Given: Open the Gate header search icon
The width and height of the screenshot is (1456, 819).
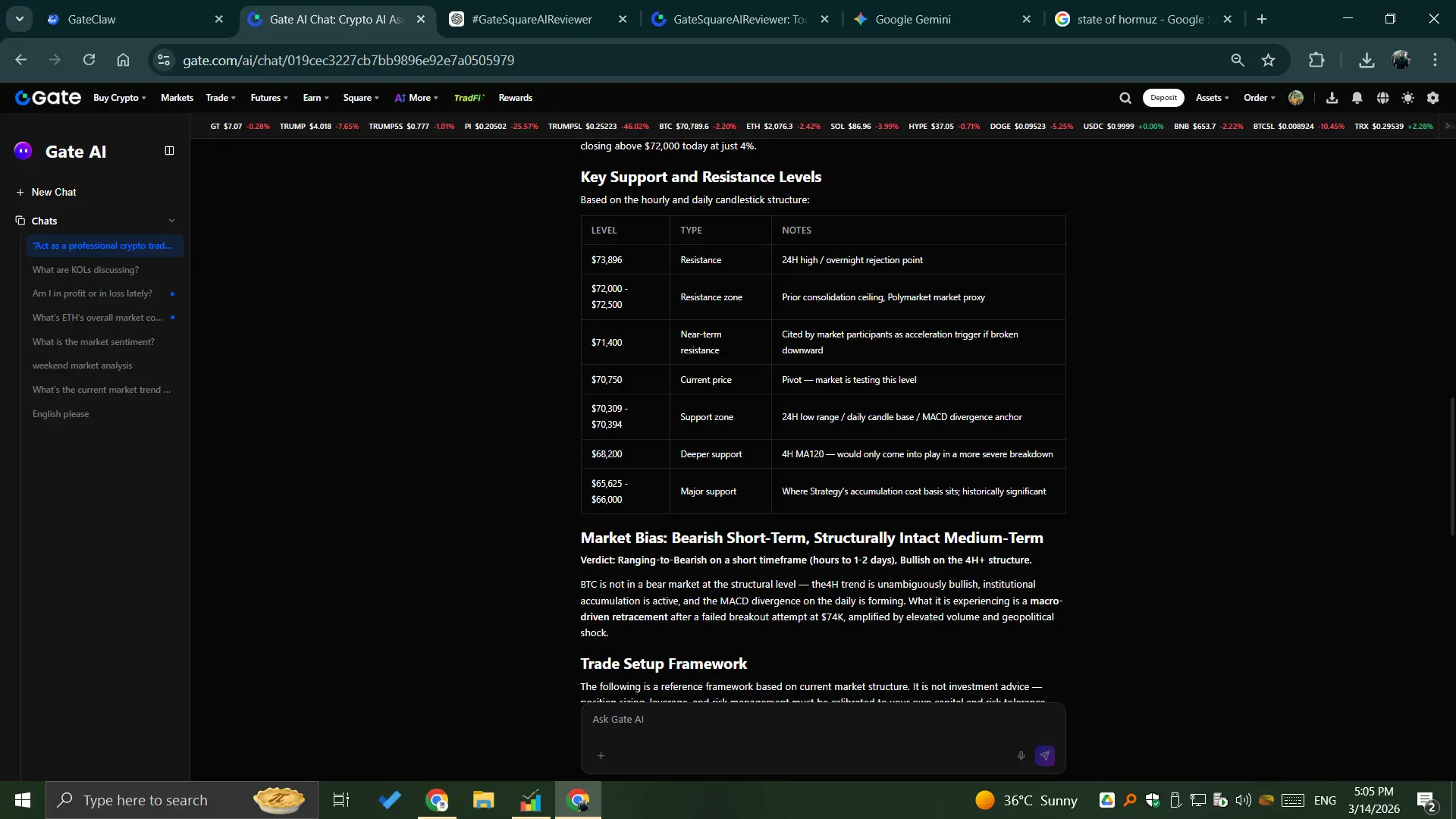Looking at the screenshot, I should click(1125, 98).
